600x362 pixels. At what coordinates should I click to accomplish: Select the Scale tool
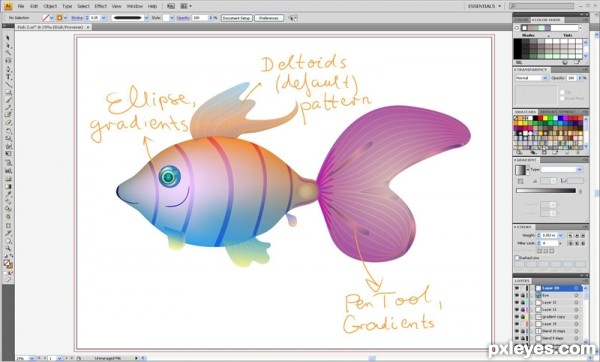[x=8, y=139]
